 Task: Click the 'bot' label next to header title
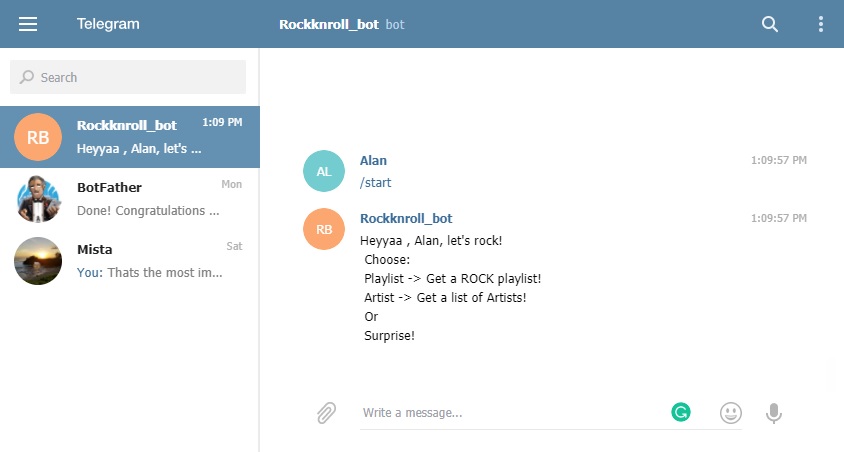click(395, 24)
